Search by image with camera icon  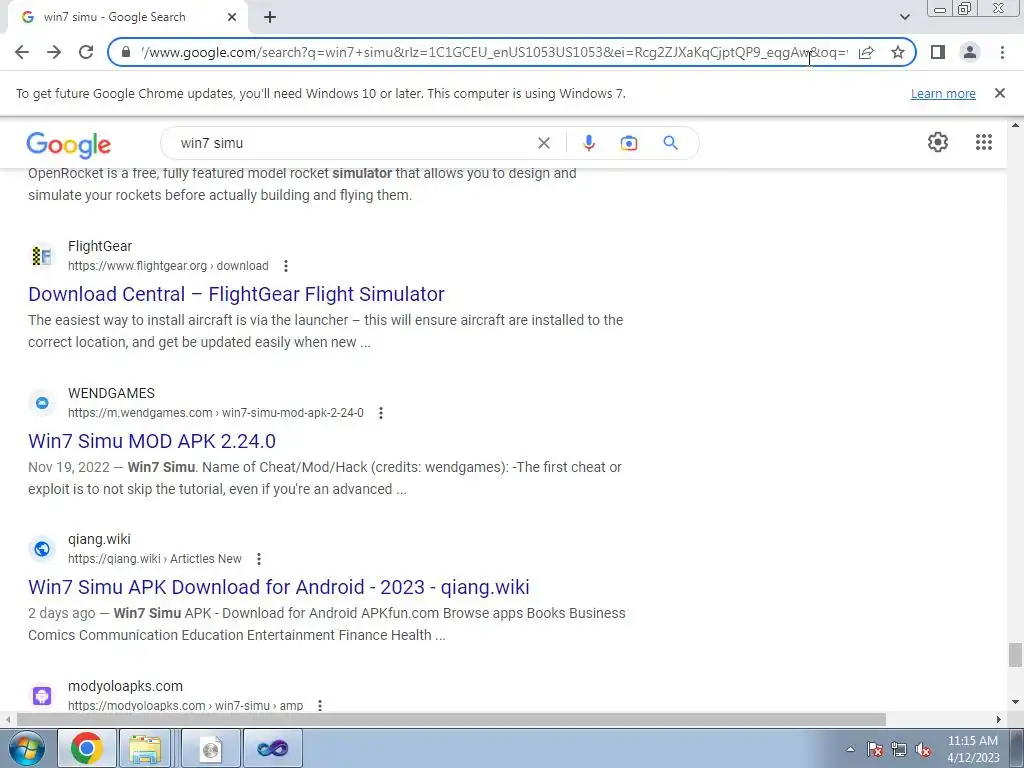628,143
